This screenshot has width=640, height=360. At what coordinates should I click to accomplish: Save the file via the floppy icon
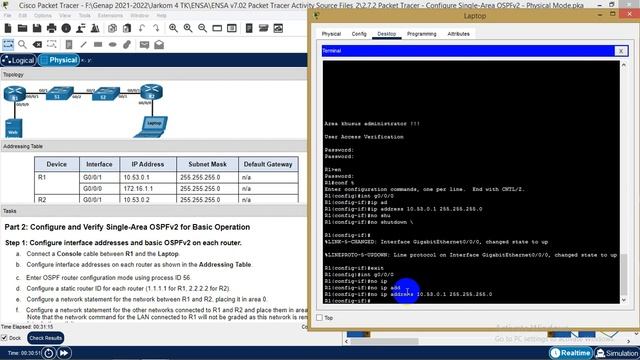(37, 28)
